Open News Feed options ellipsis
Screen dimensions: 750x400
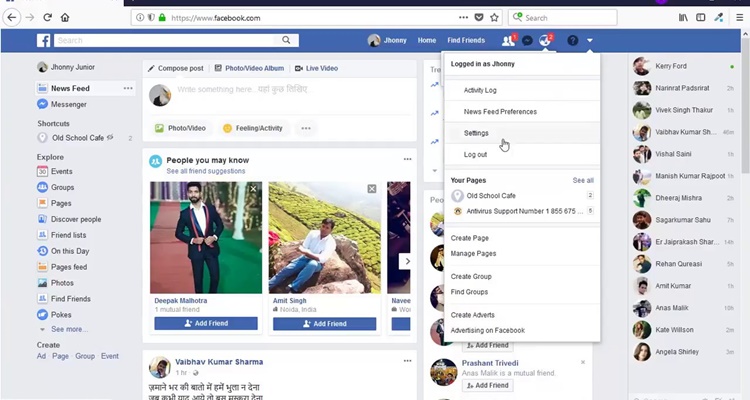[128, 89]
